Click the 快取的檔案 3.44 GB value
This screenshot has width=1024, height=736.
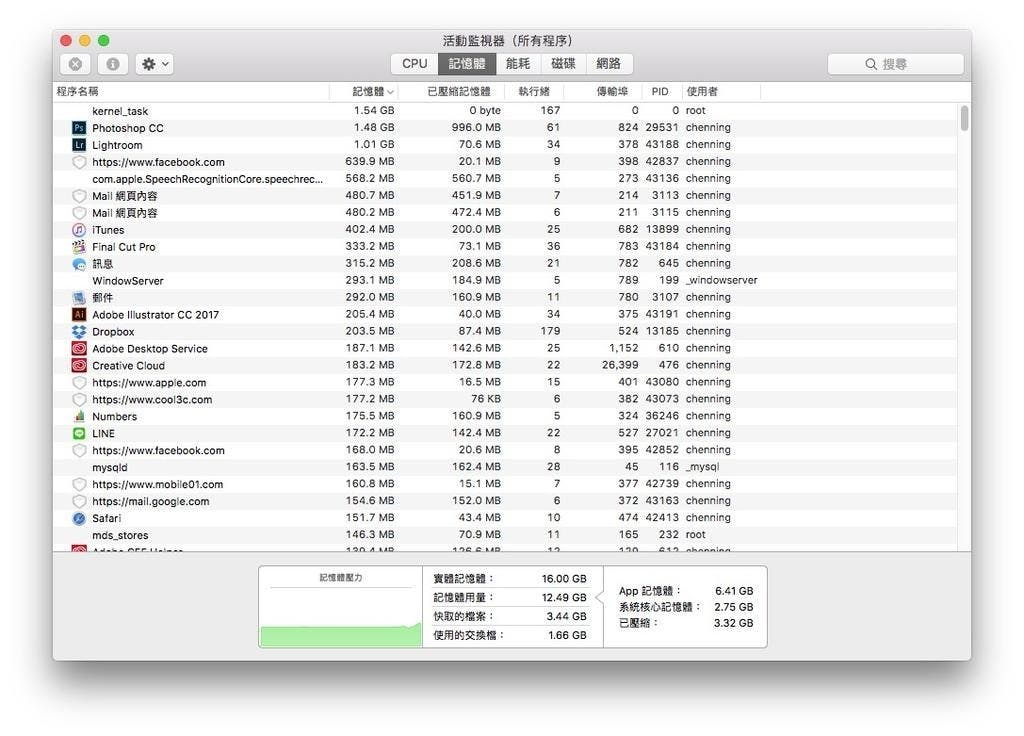pyautogui.click(x=566, y=616)
